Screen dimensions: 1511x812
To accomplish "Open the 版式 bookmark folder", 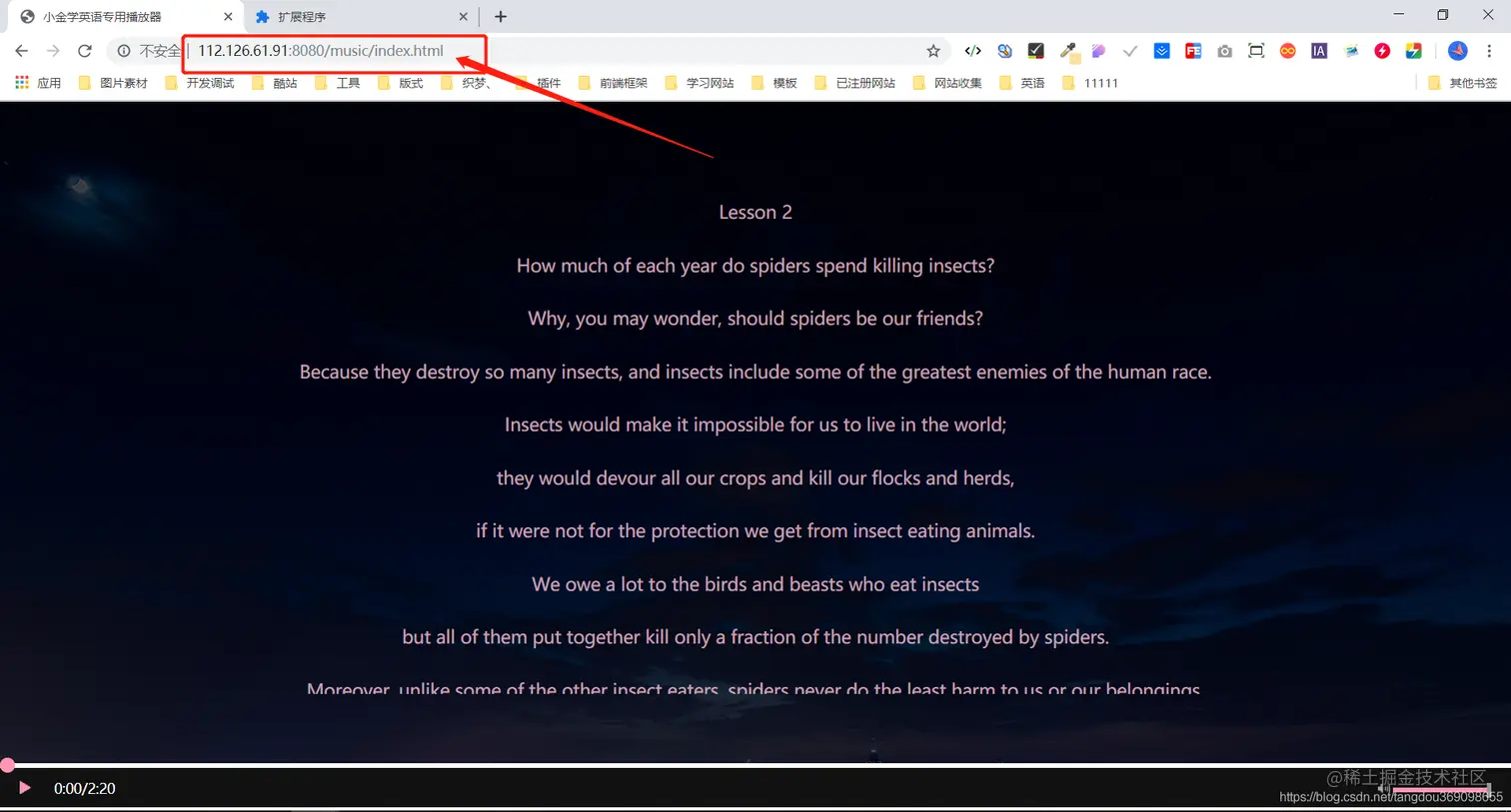I will point(400,83).
